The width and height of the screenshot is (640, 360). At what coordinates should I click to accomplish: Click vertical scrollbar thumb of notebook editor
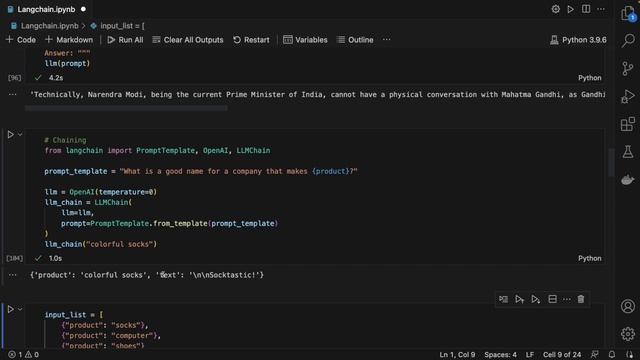point(611,162)
